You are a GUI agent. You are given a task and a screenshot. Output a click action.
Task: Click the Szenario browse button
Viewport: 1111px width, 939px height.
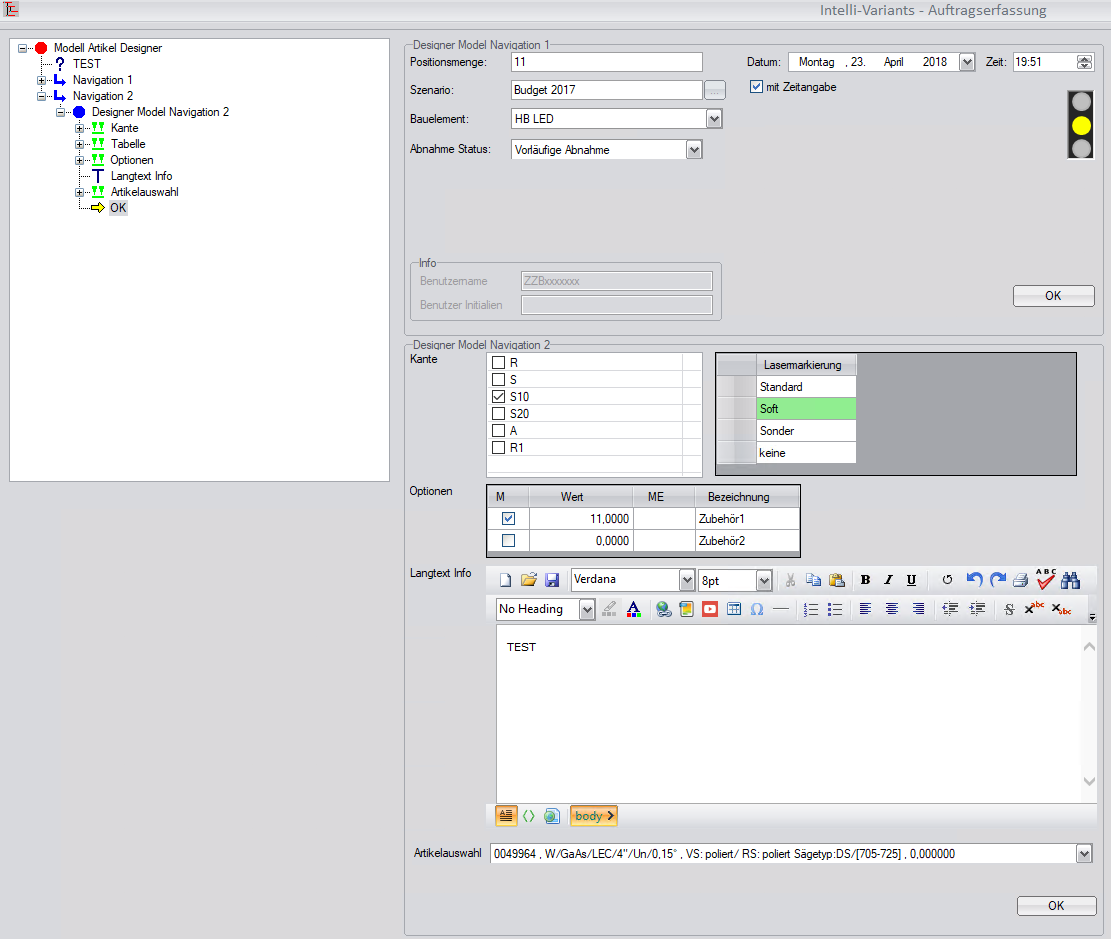click(x=715, y=90)
